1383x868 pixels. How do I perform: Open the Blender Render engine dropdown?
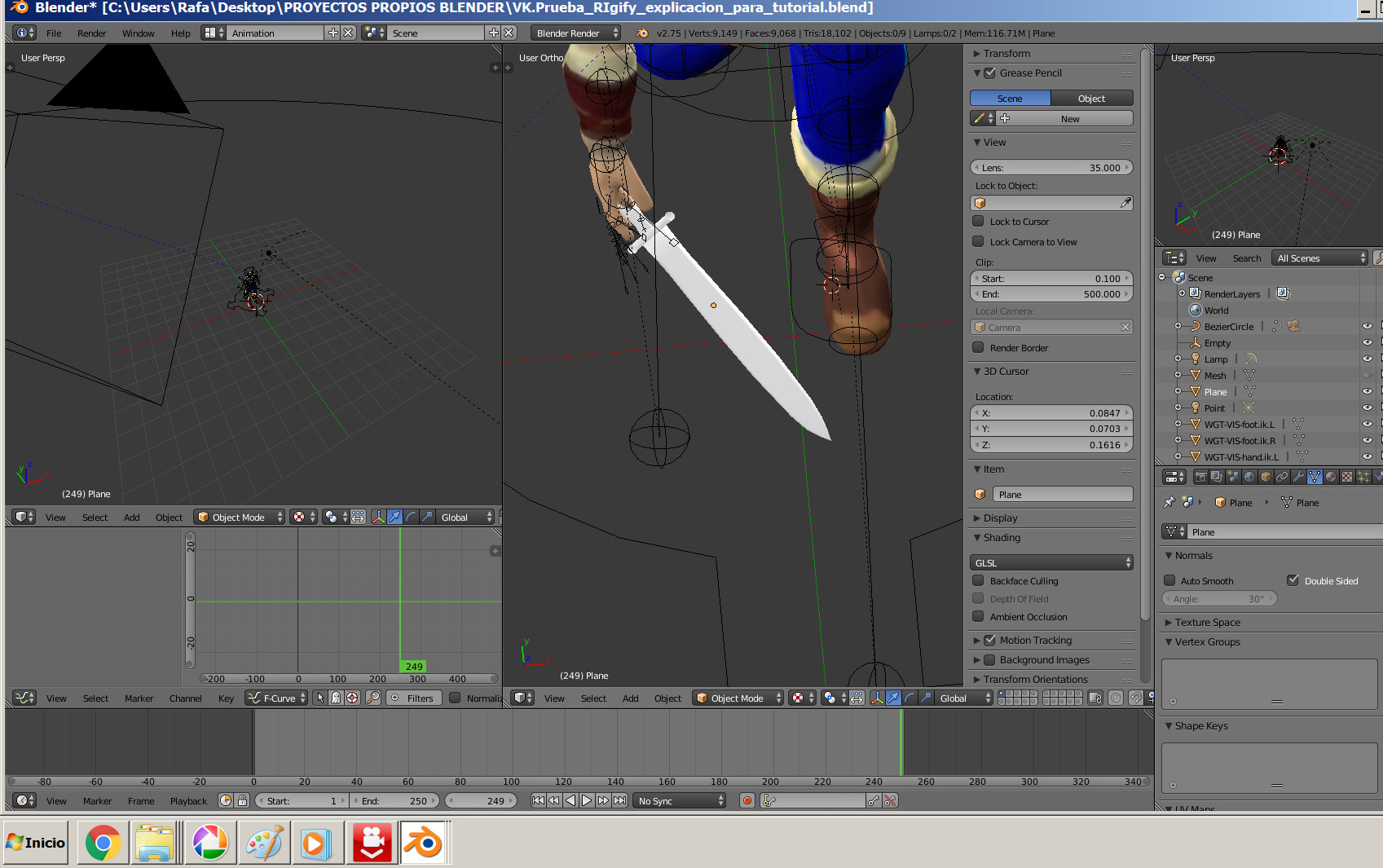(575, 33)
